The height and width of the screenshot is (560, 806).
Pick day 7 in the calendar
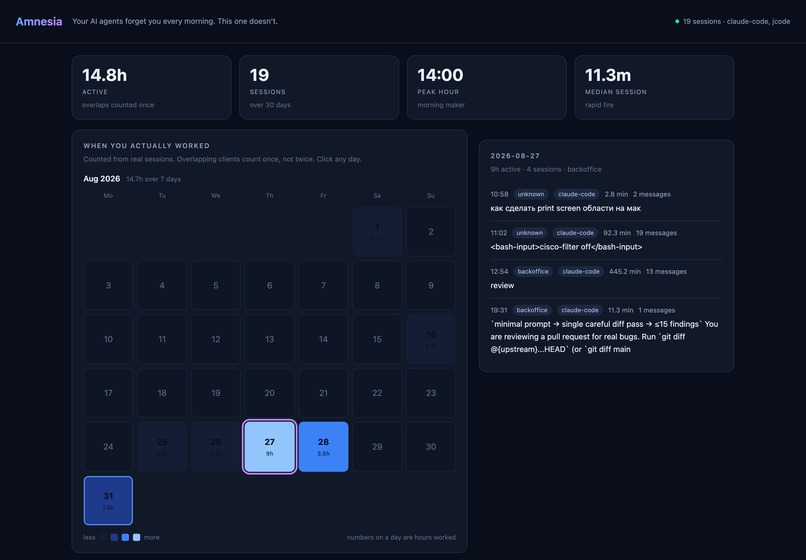323,285
